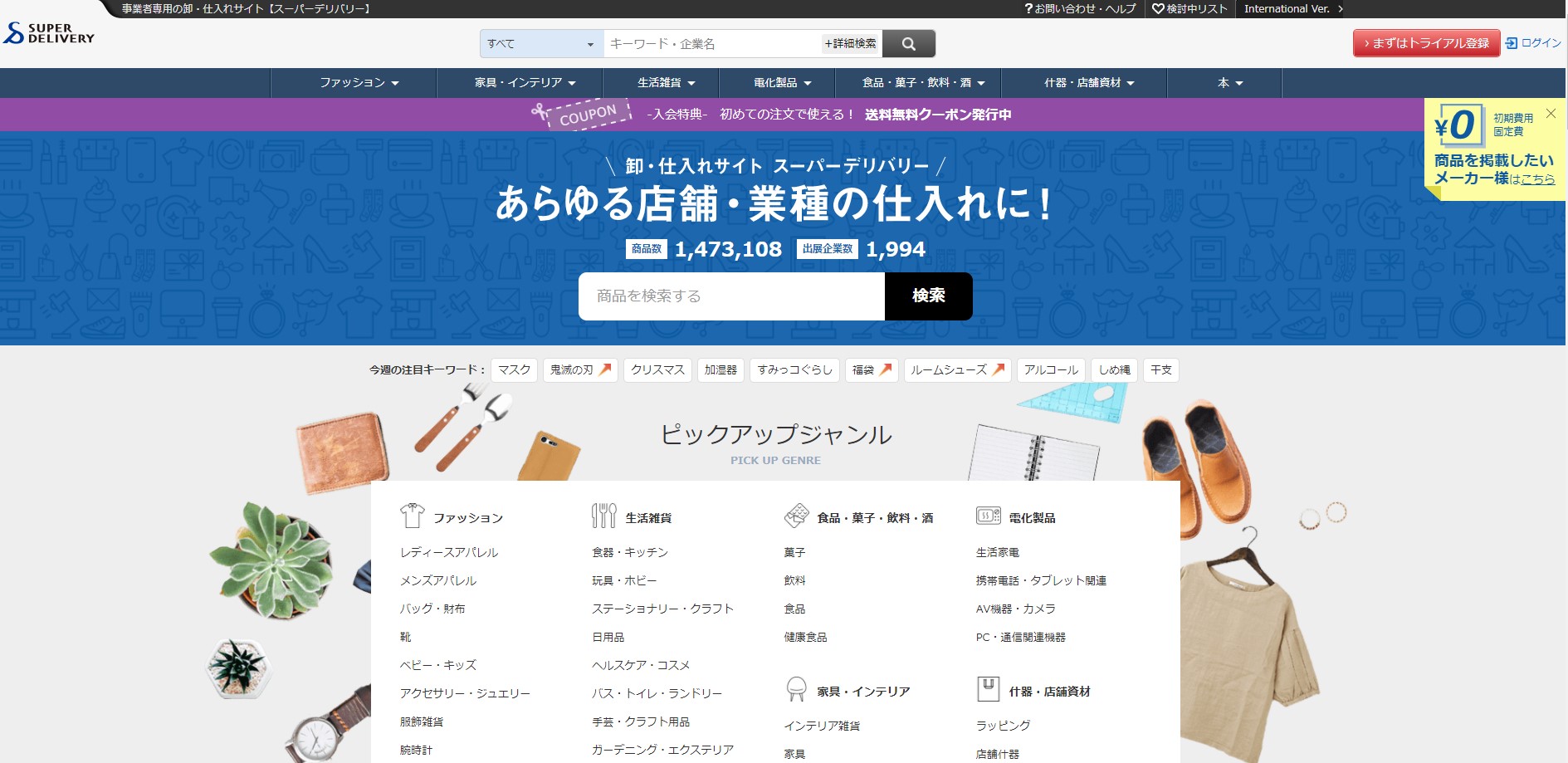Click the Super Delivery logo
The height and width of the screenshot is (763, 1568).
[x=49, y=33]
